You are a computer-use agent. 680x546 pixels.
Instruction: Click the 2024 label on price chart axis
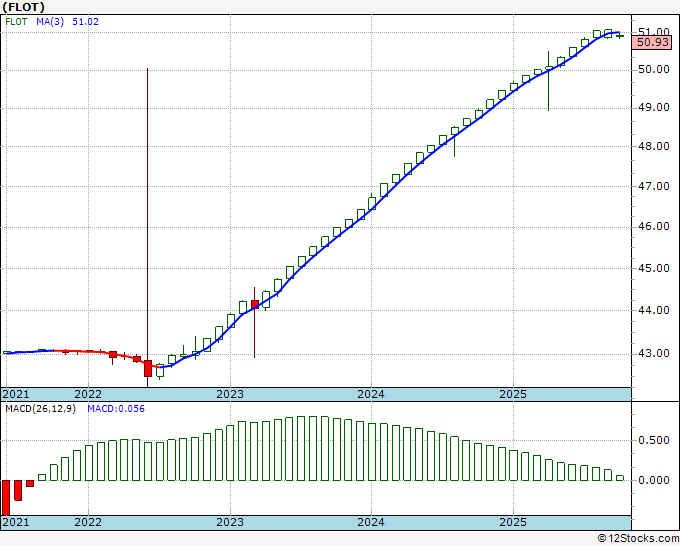(x=371, y=394)
